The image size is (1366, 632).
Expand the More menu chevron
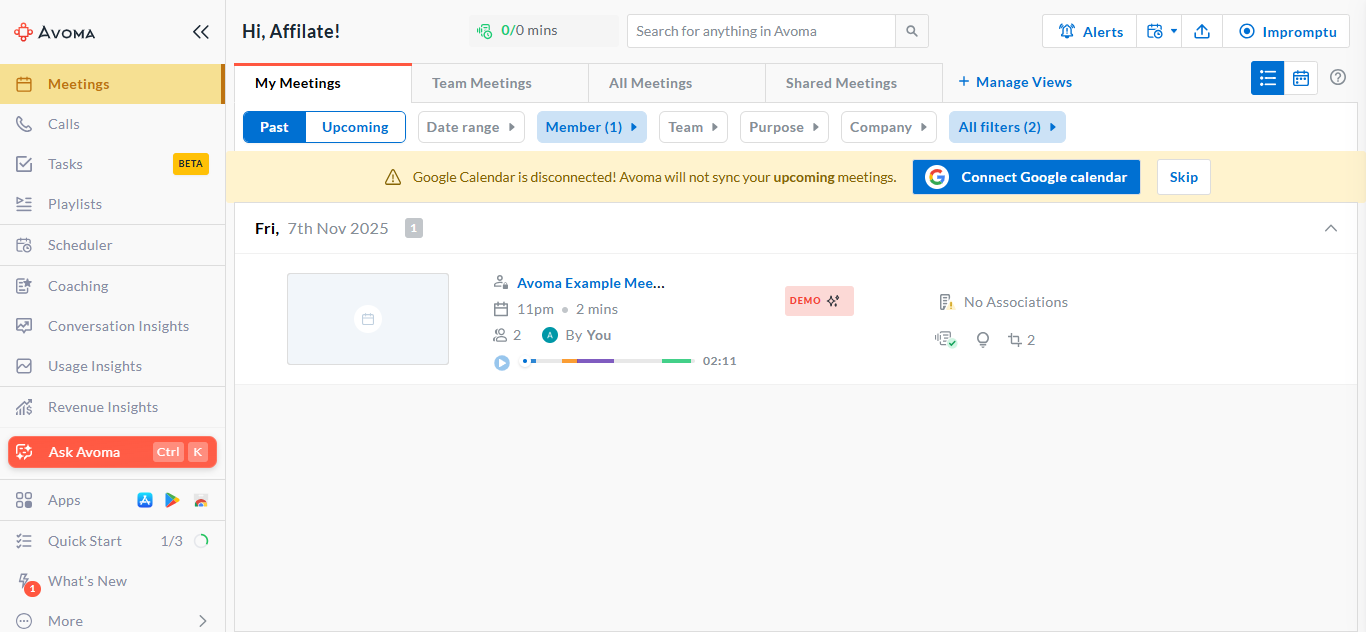[203, 621]
